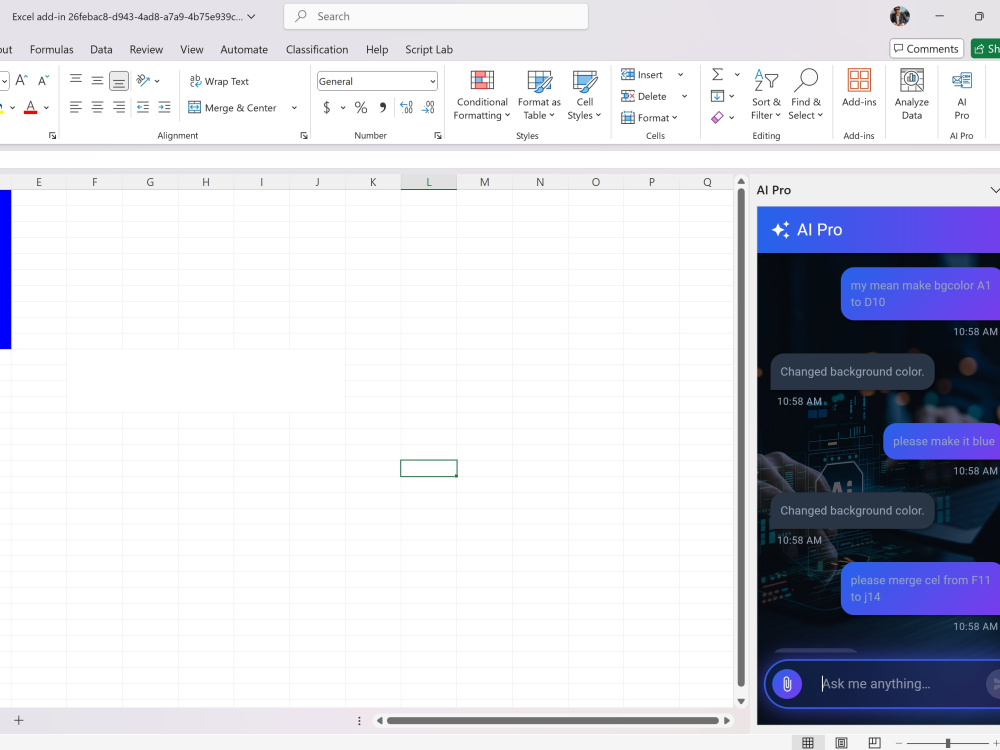The image size is (1000, 750).
Task: Open the Formulas tab
Action: (52, 49)
